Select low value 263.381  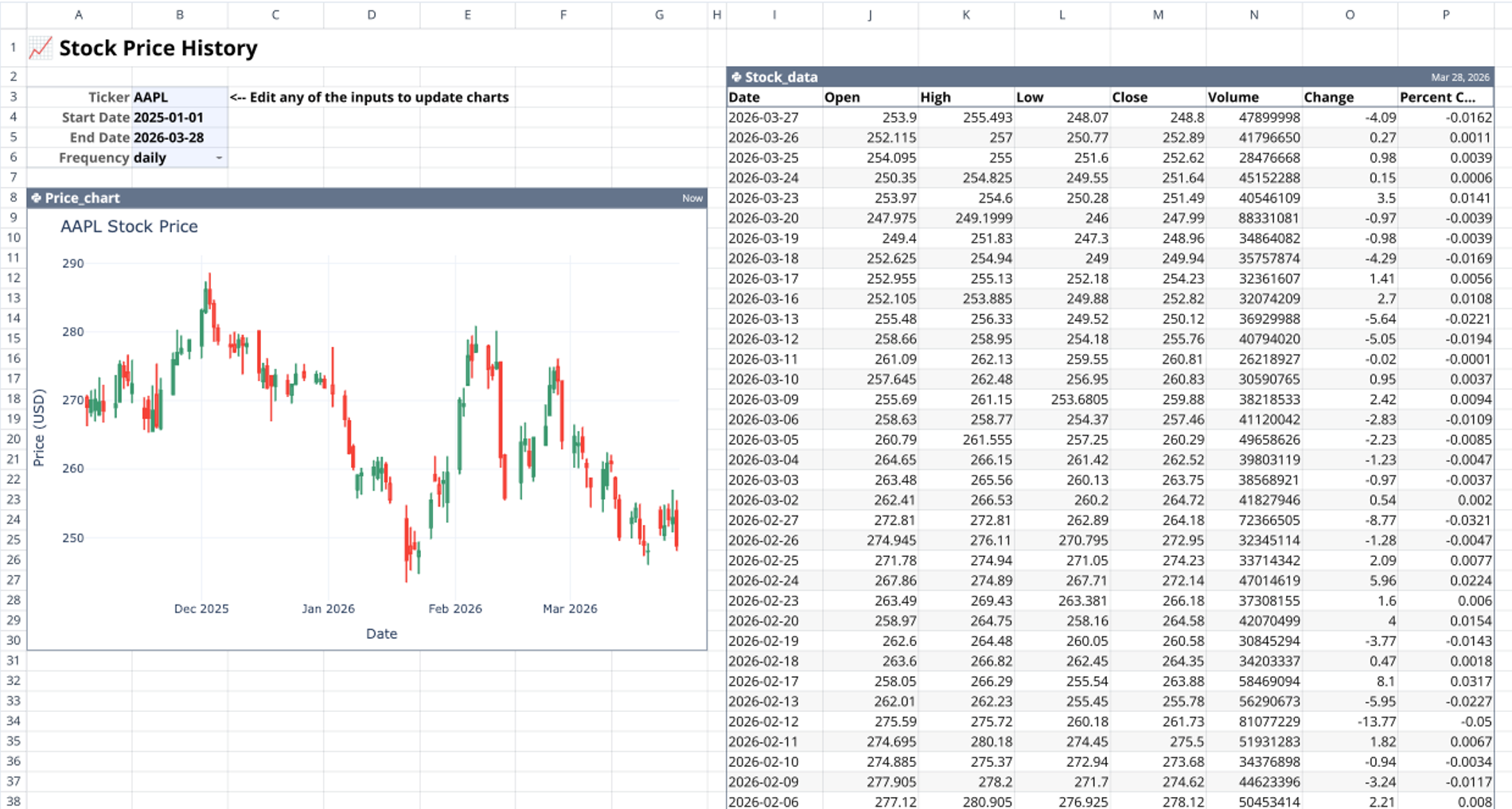[x=1062, y=601]
